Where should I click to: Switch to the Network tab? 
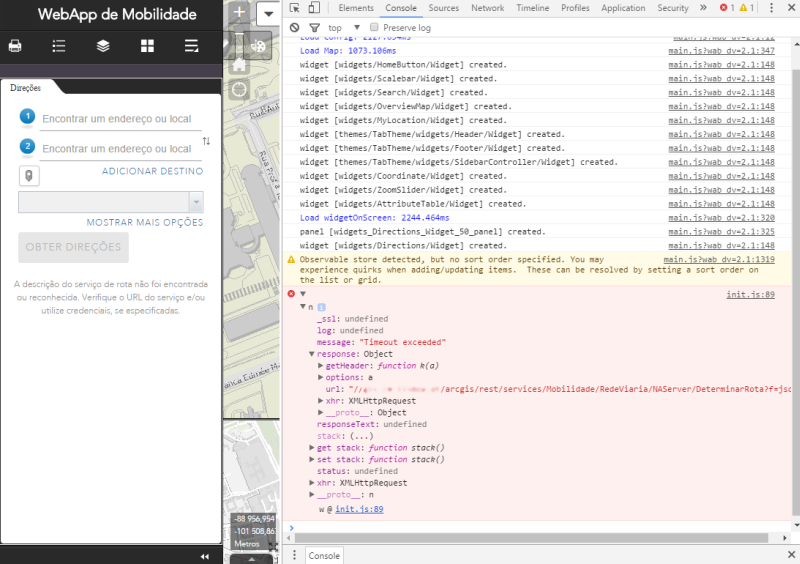pyautogui.click(x=487, y=8)
